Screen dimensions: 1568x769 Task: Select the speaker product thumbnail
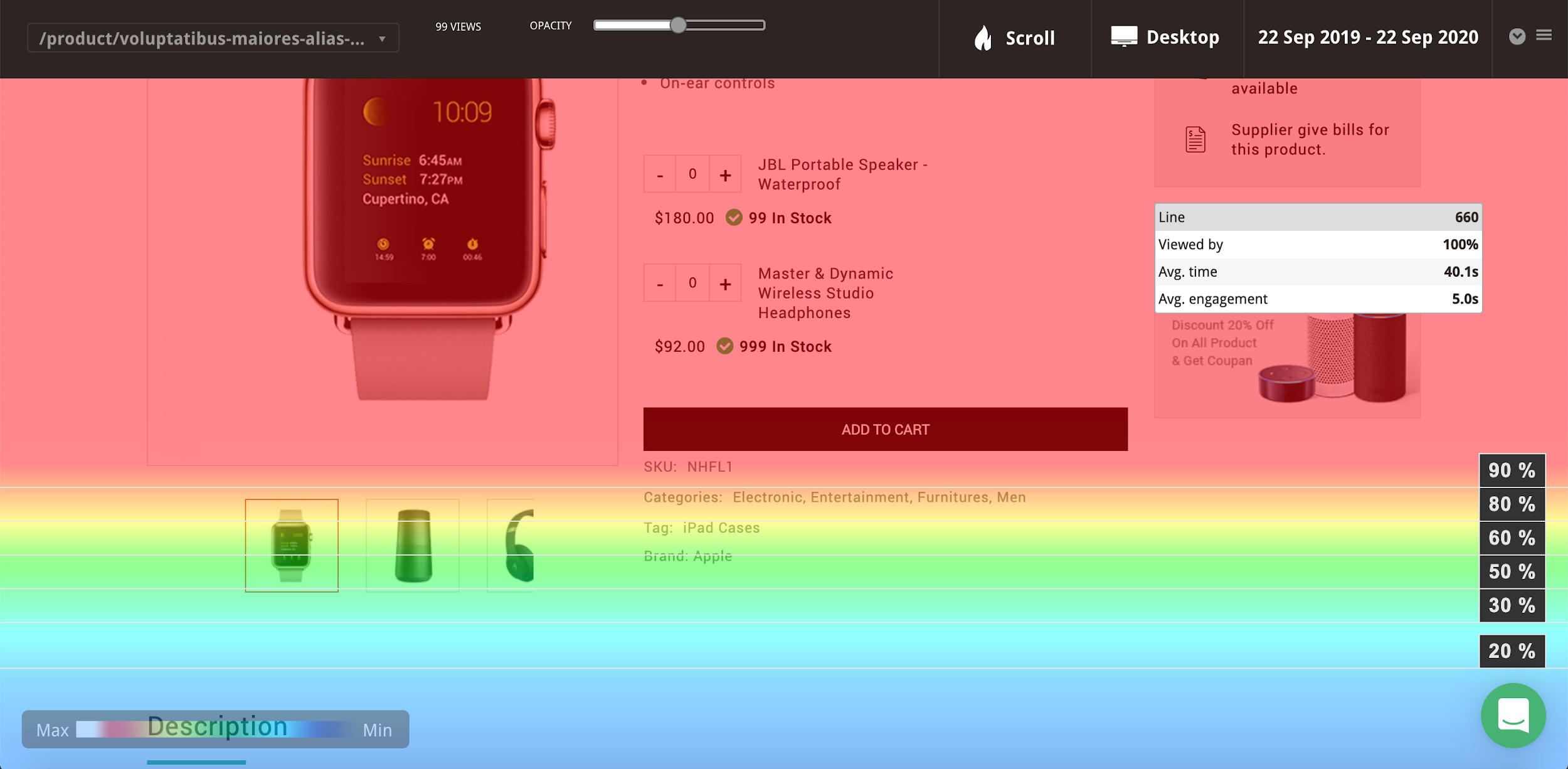pyautogui.click(x=412, y=544)
